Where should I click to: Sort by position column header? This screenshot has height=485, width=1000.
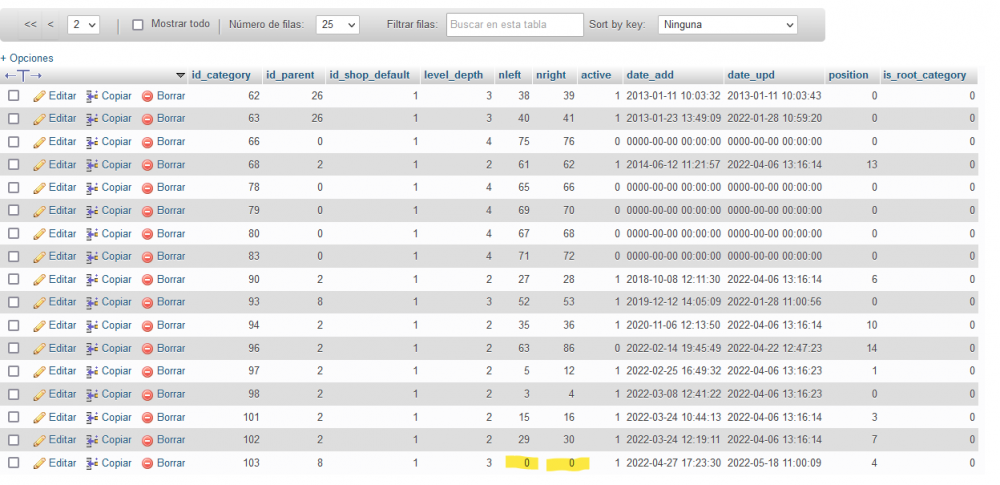coord(848,75)
